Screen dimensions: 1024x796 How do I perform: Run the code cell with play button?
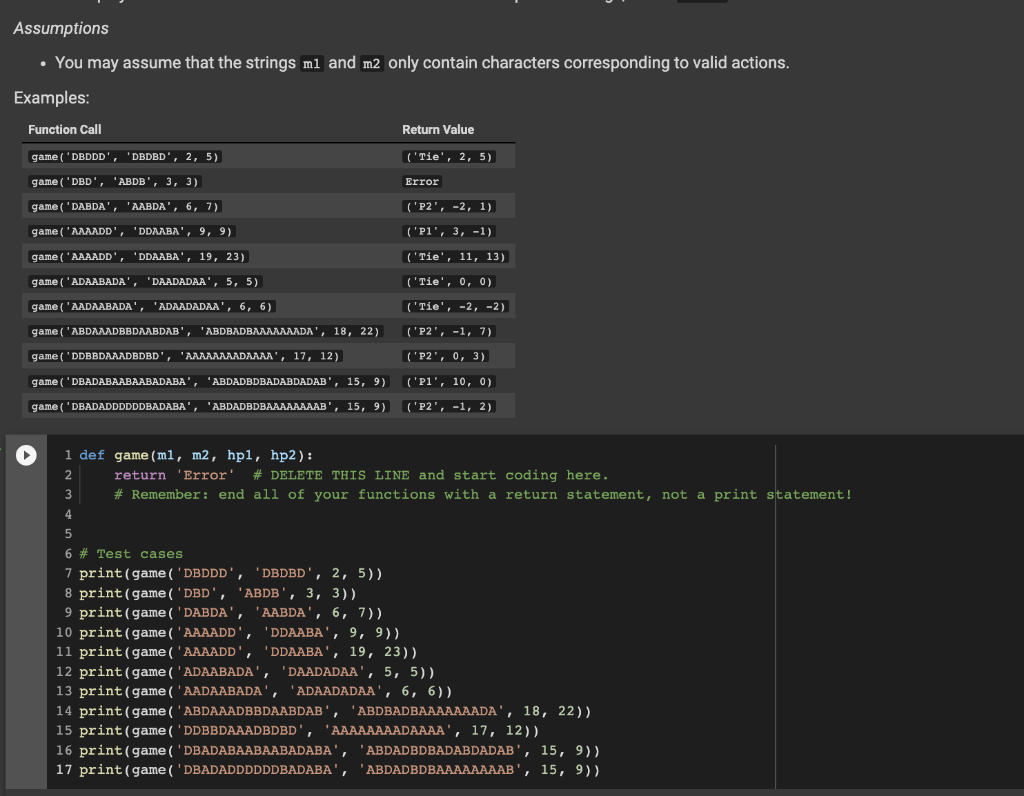tap(26, 455)
